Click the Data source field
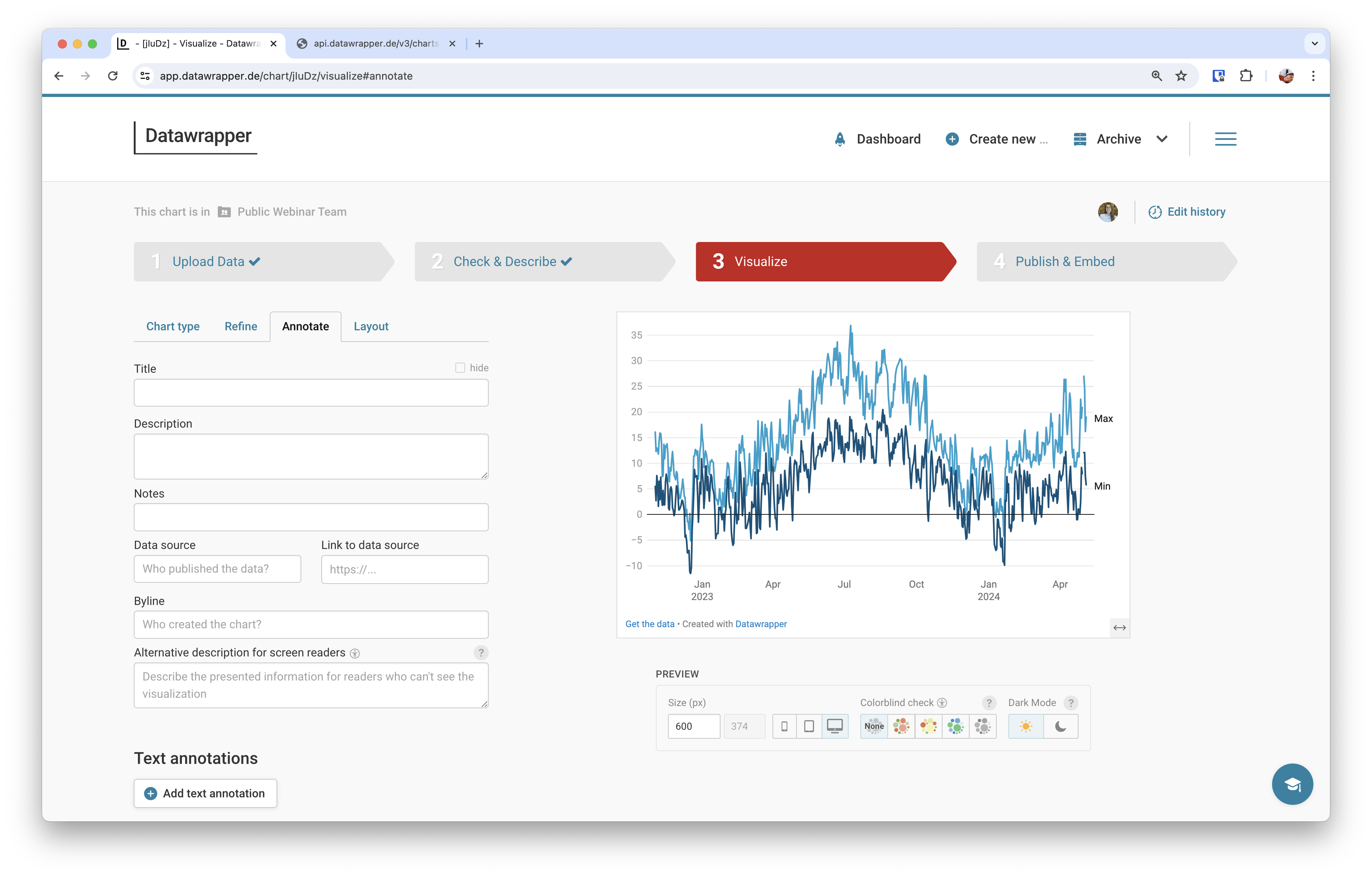Viewport: 1372px width, 877px height. 217,569
